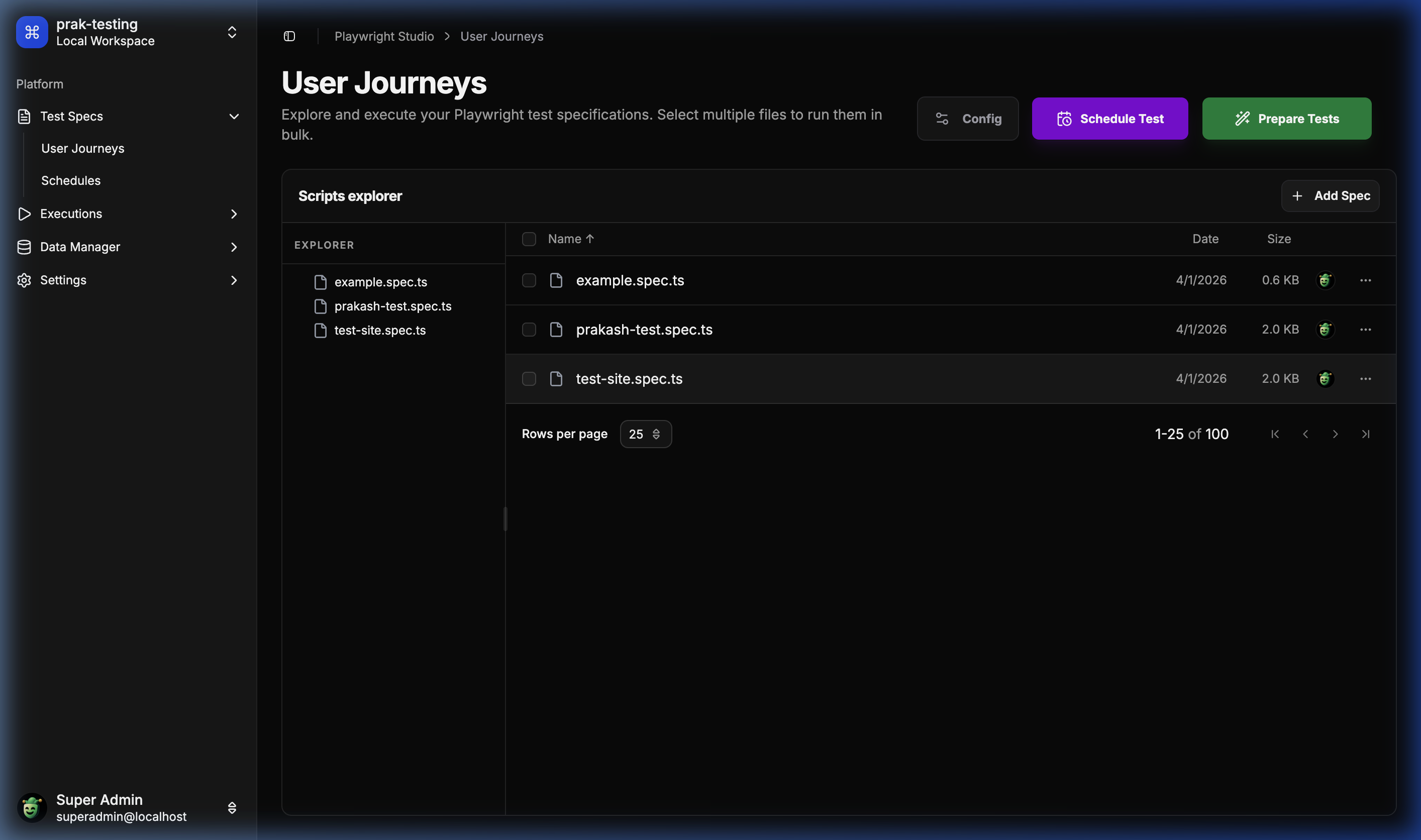Select prakash-test.spec.ts in Explorer tree
The height and width of the screenshot is (840, 1421).
point(392,306)
